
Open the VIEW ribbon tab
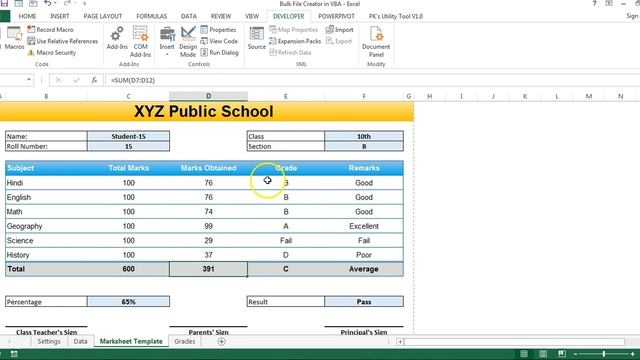(252, 16)
